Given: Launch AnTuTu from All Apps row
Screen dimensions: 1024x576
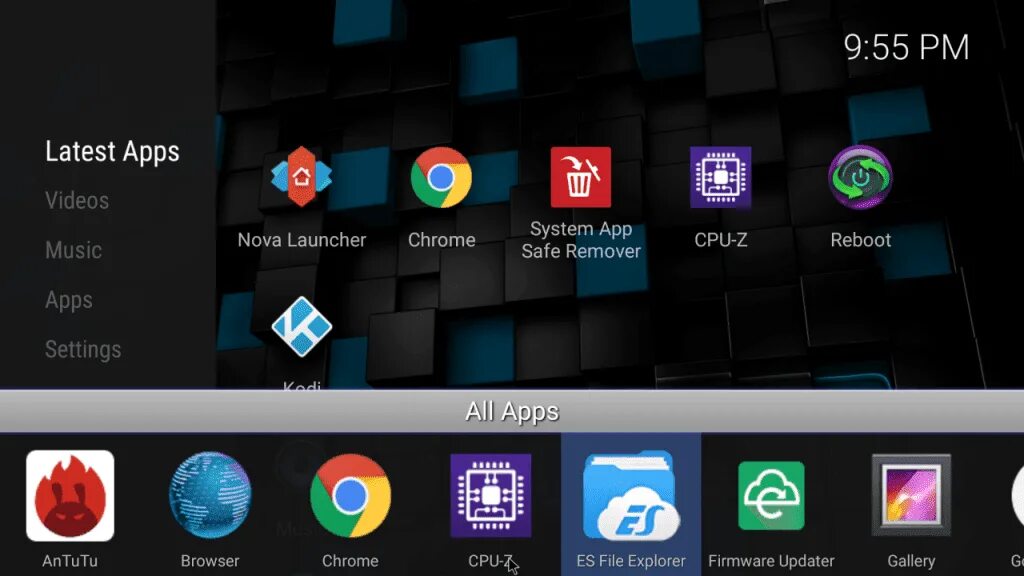Looking at the screenshot, I should [70, 496].
